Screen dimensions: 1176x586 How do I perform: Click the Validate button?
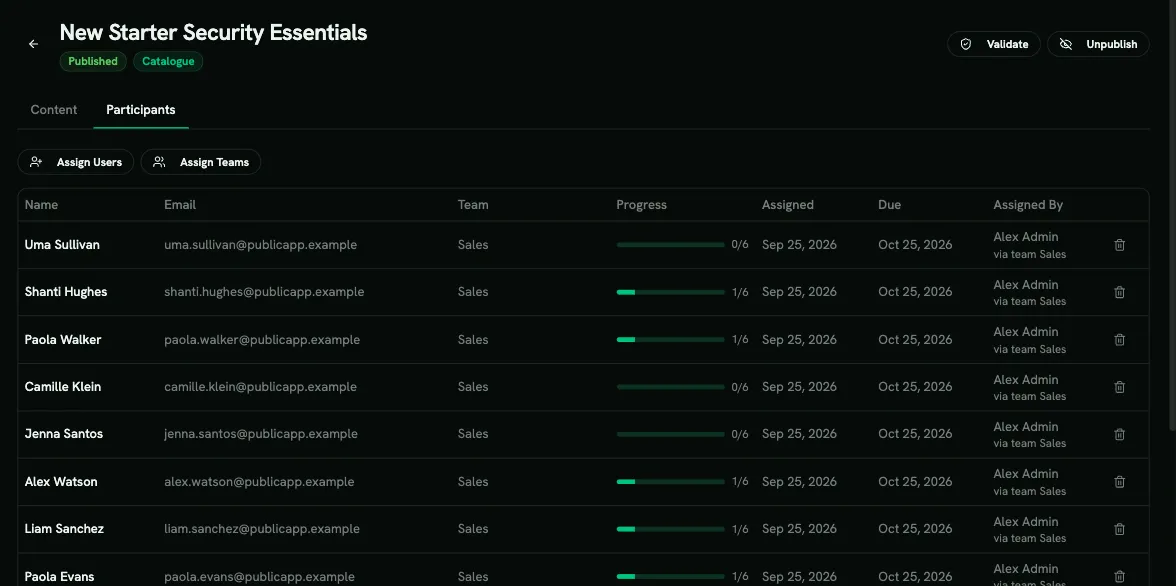click(994, 44)
